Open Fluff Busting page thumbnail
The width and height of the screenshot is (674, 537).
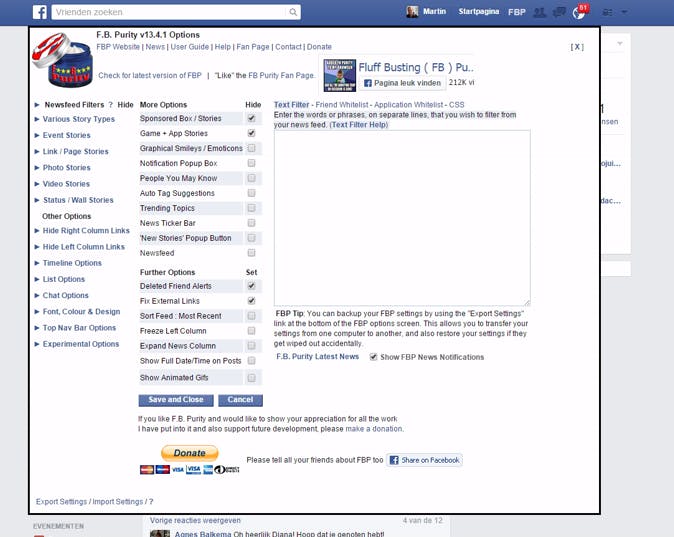click(x=340, y=76)
